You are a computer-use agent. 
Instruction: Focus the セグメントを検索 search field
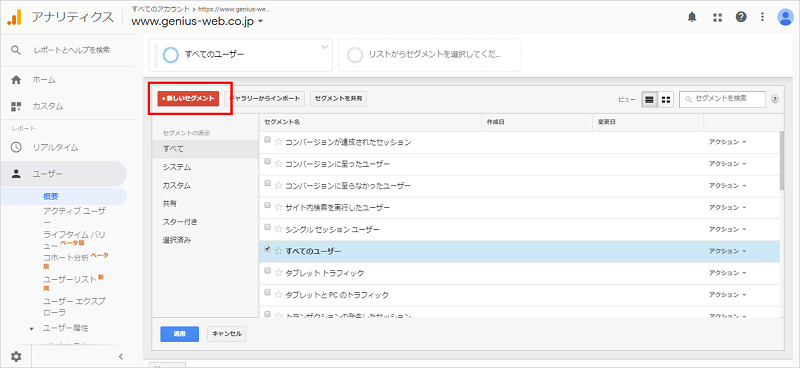click(x=722, y=99)
